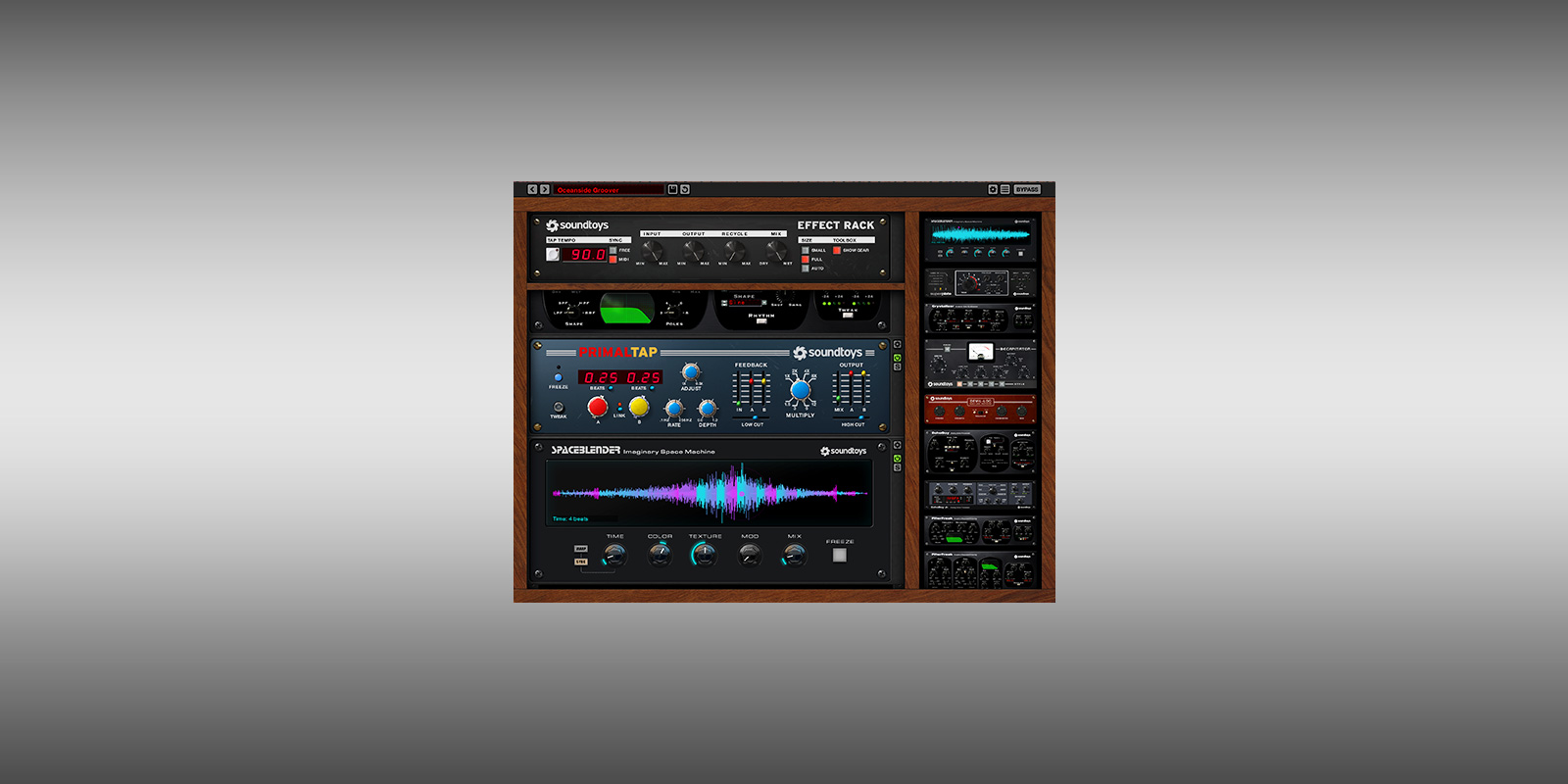Toggle PrimalTap green power button in side strip
Image resolution: width=1568 pixels, height=784 pixels.
[x=897, y=358]
